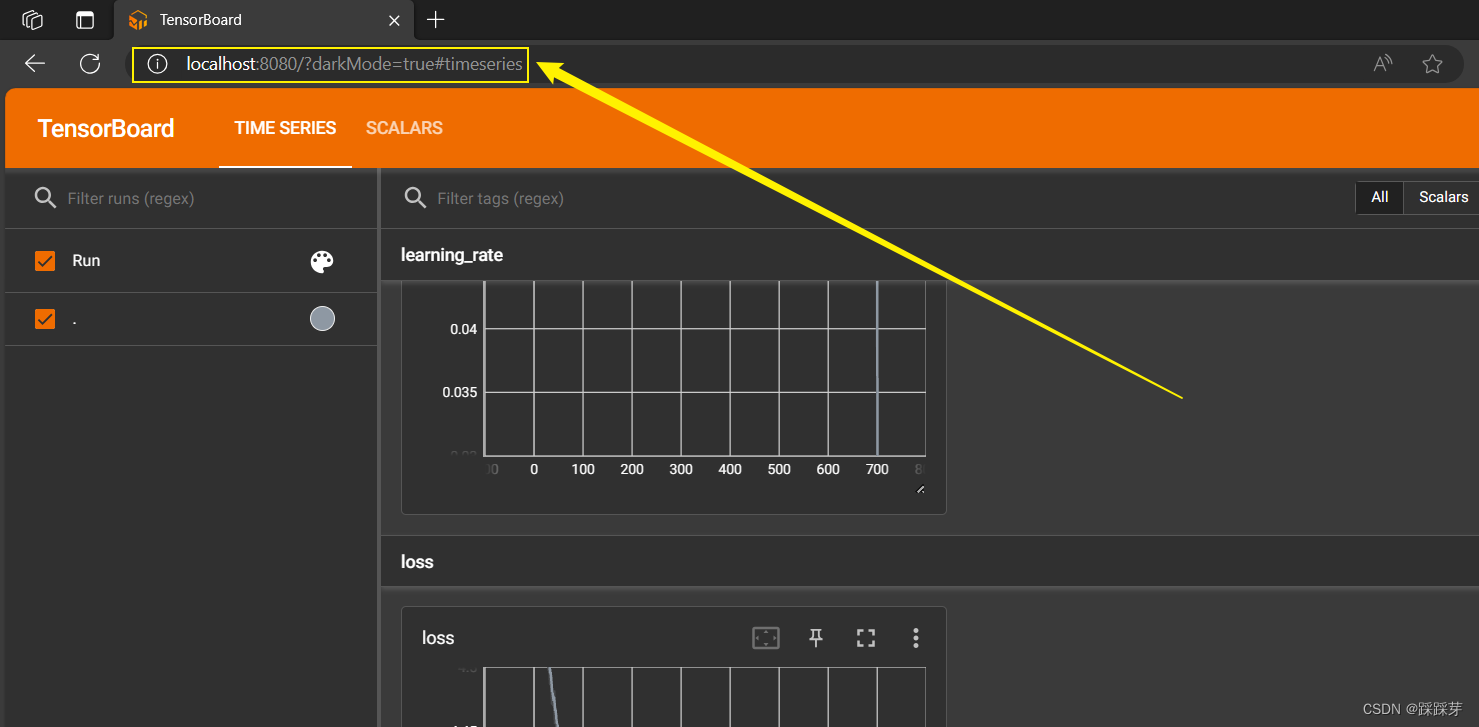The image size is (1479, 727).
Task: Toggle the Run checkbox
Action: [x=45, y=261]
